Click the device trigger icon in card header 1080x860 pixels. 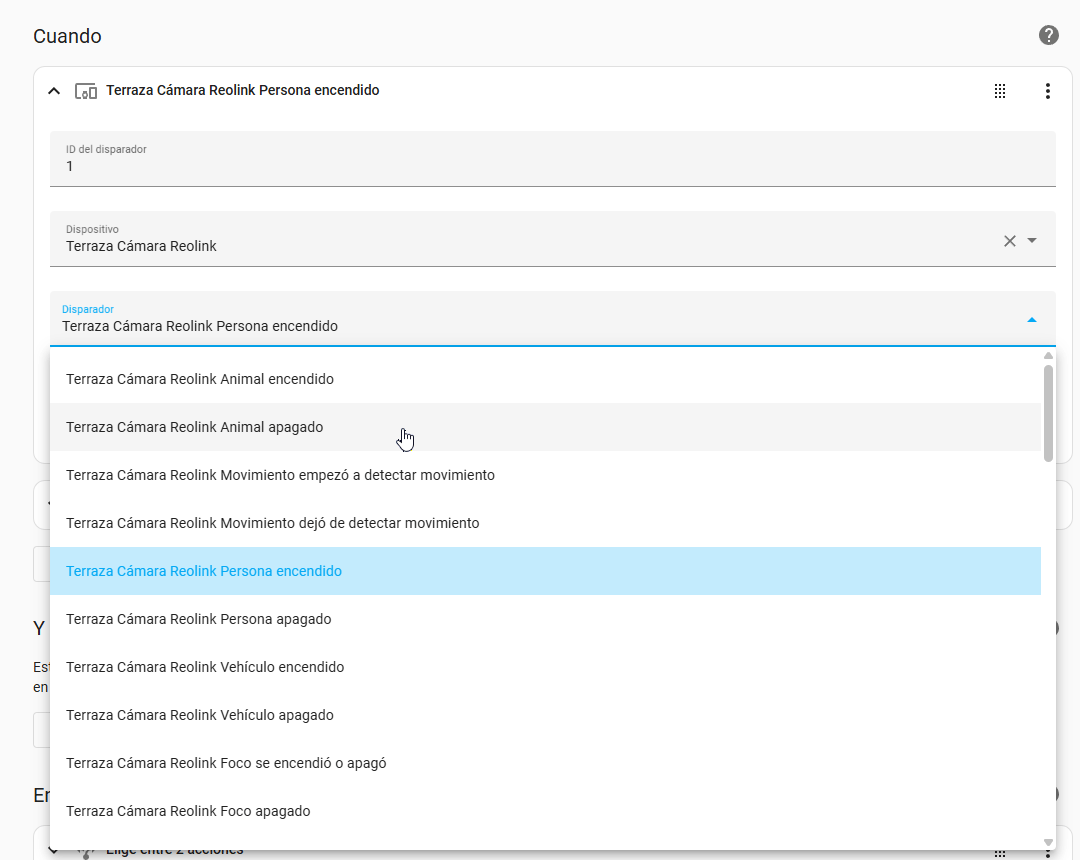pos(85,91)
